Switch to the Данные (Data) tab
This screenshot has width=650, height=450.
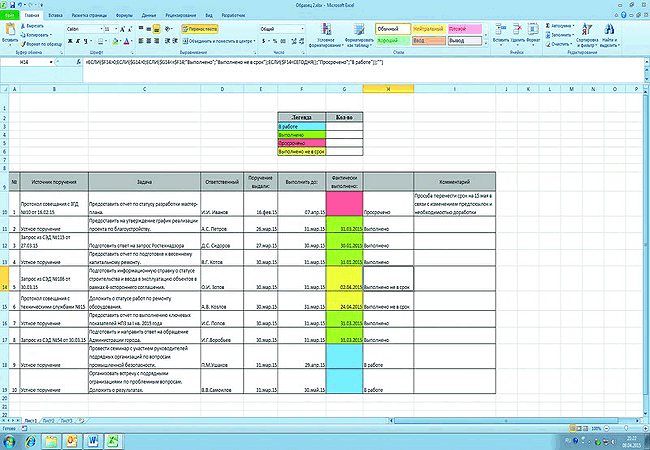(149, 15)
